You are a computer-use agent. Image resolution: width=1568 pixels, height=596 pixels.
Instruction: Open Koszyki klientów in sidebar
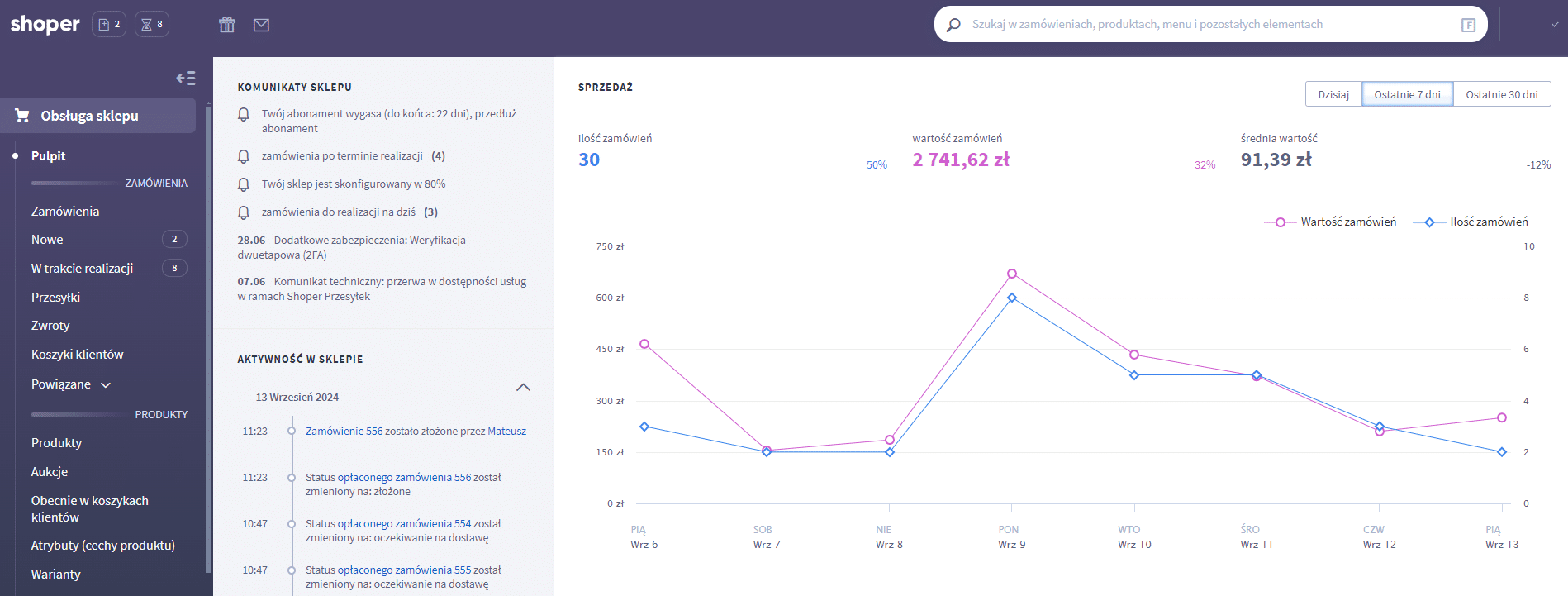77,355
